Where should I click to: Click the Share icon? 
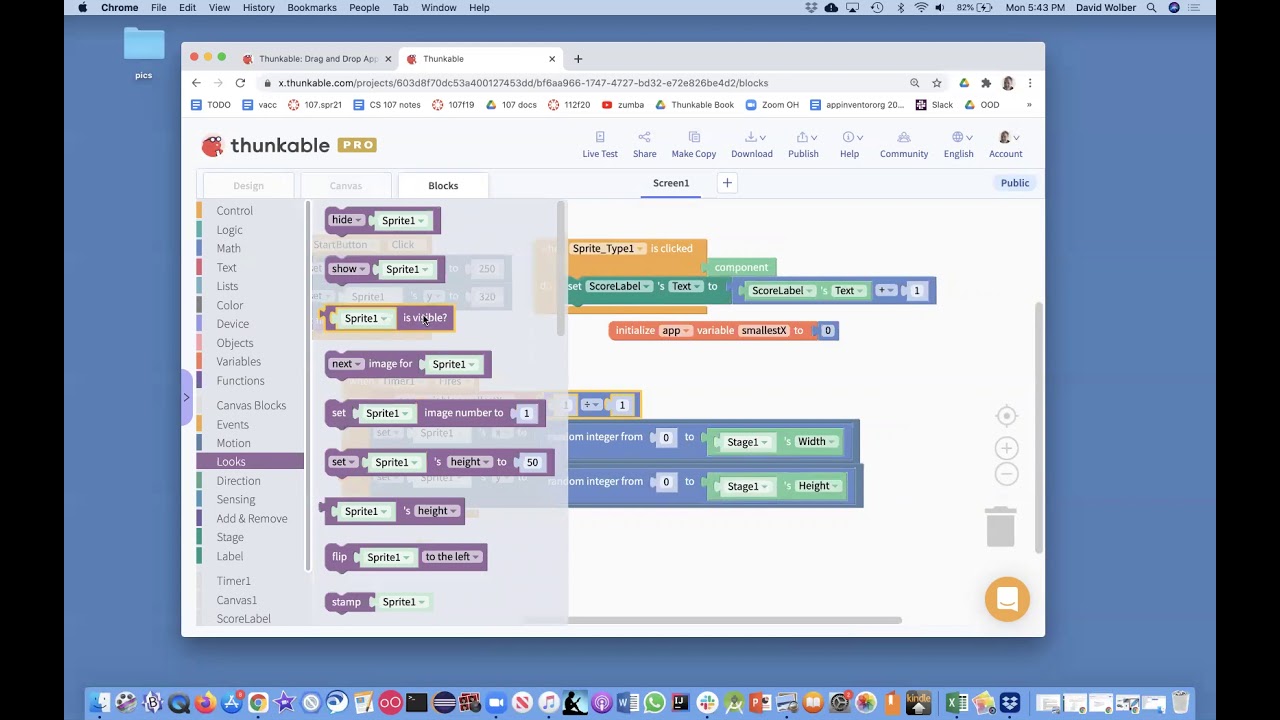pyautogui.click(x=644, y=137)
